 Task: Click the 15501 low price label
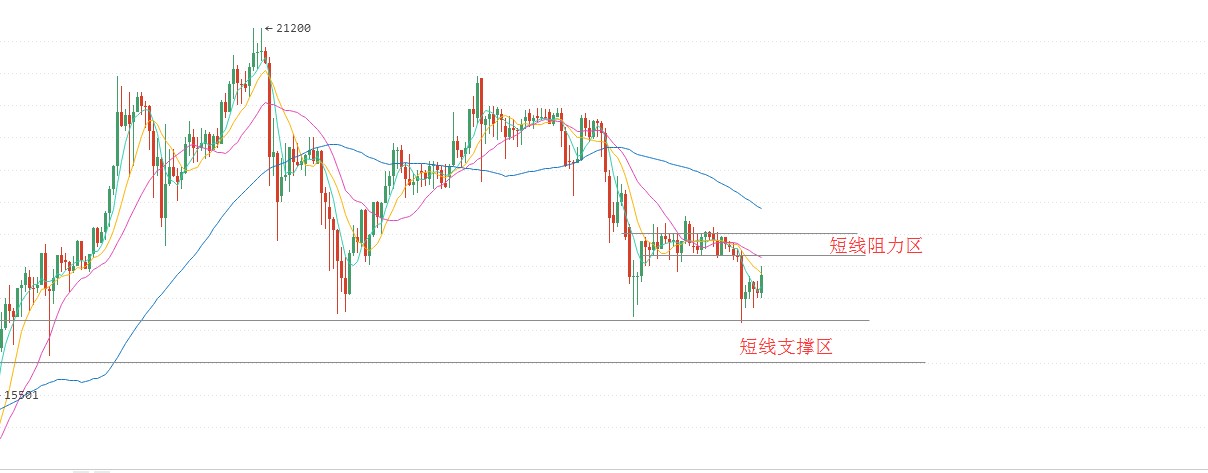click(x=21, y=395)
